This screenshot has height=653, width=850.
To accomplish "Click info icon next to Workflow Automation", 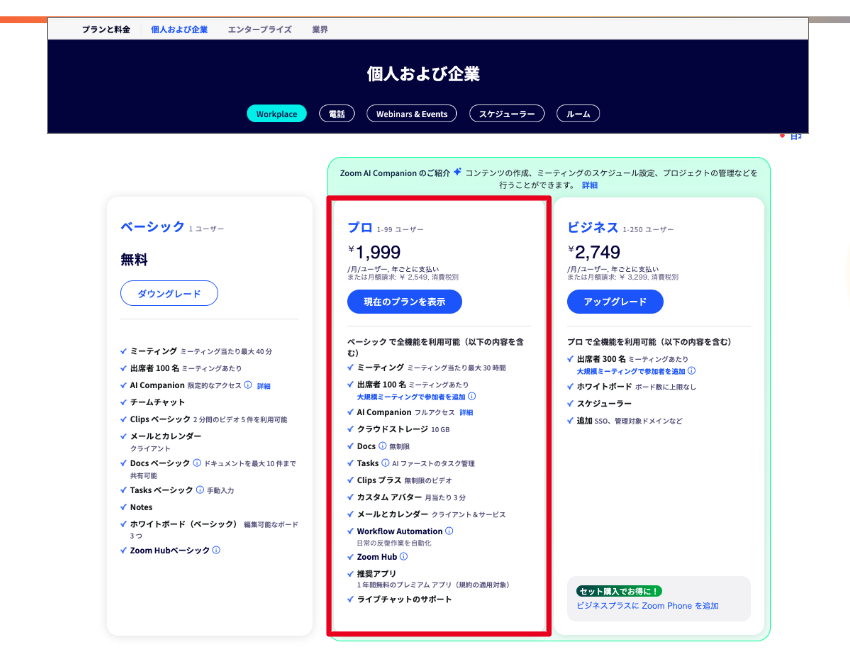I will click(449, 531).
